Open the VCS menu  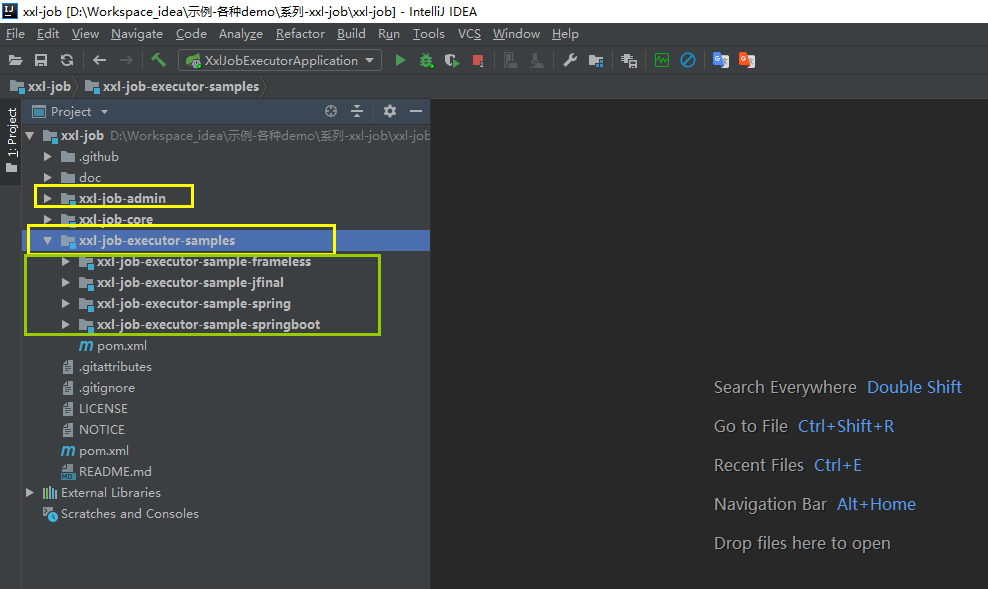point(469,34)
